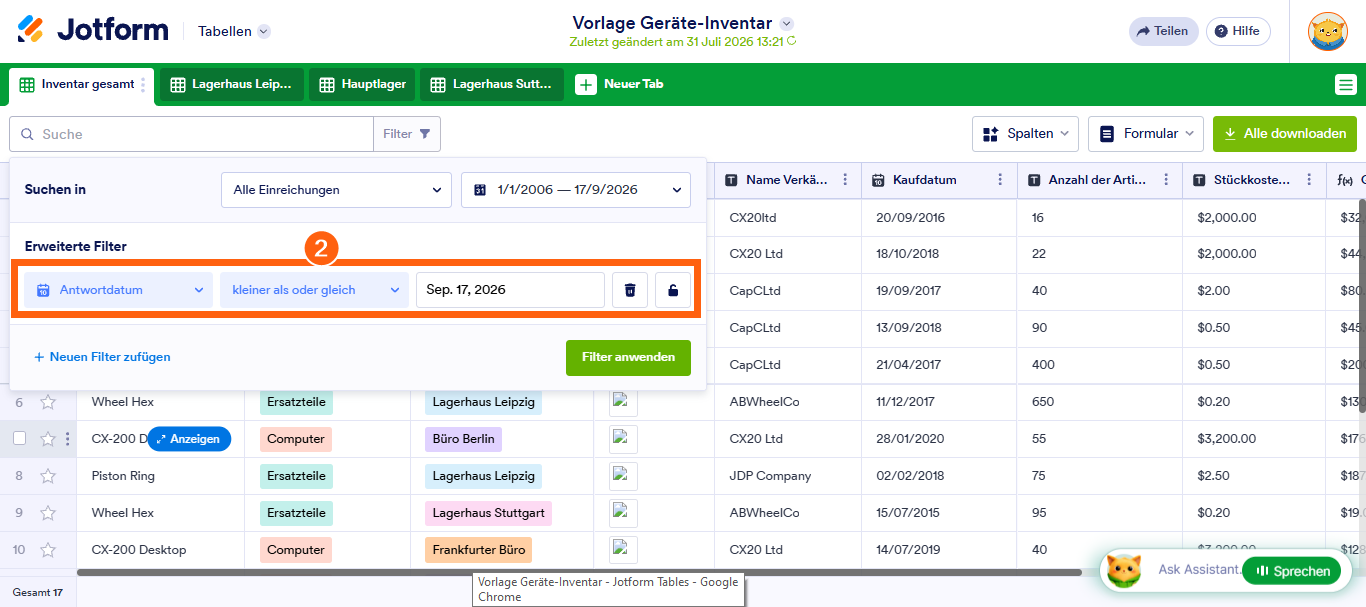Click Frankfurter Büro location tag
The height and width of the screenshot is (607, 1366).
pos(478,550)
